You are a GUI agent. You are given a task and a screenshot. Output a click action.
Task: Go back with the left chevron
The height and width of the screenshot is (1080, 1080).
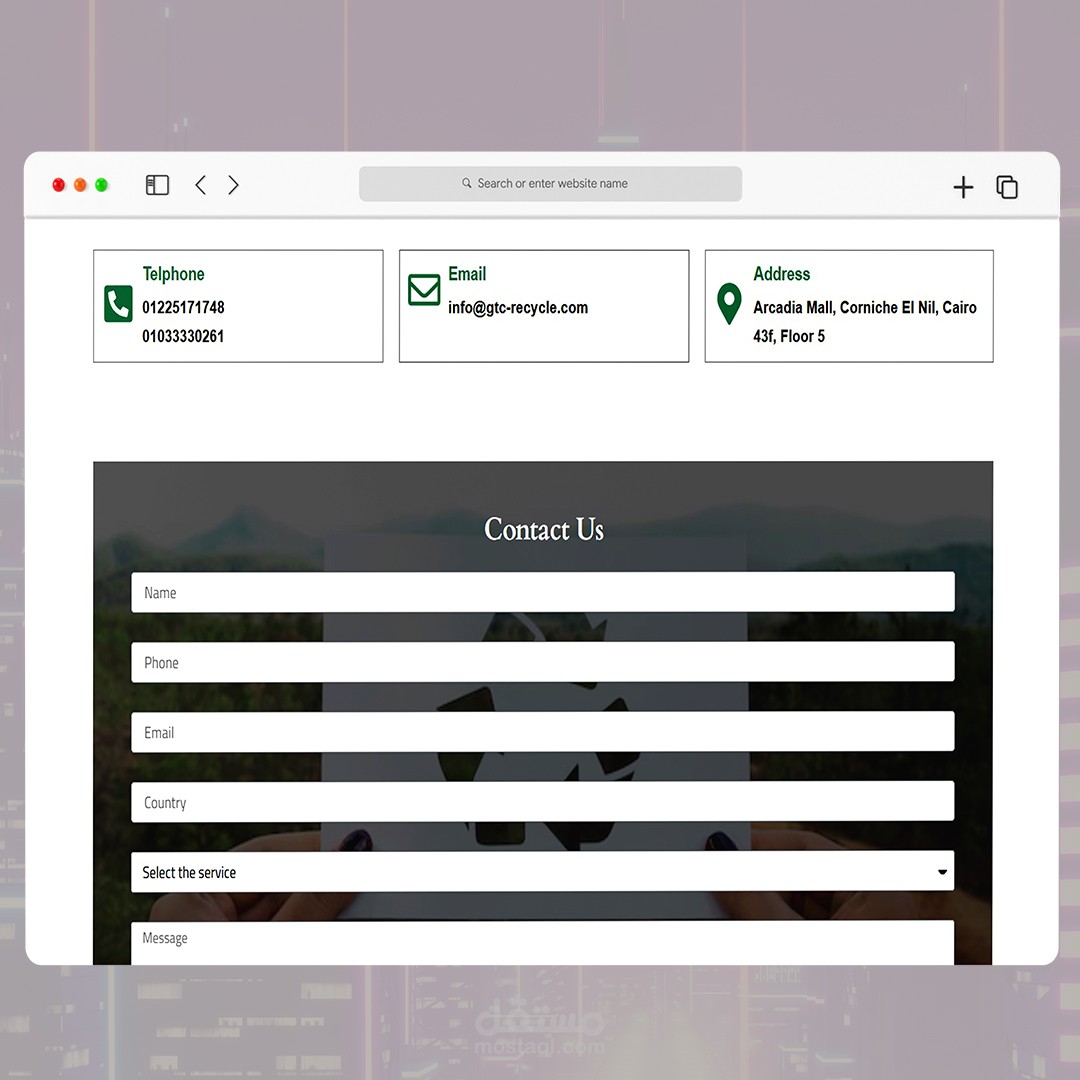click(200, 185)
